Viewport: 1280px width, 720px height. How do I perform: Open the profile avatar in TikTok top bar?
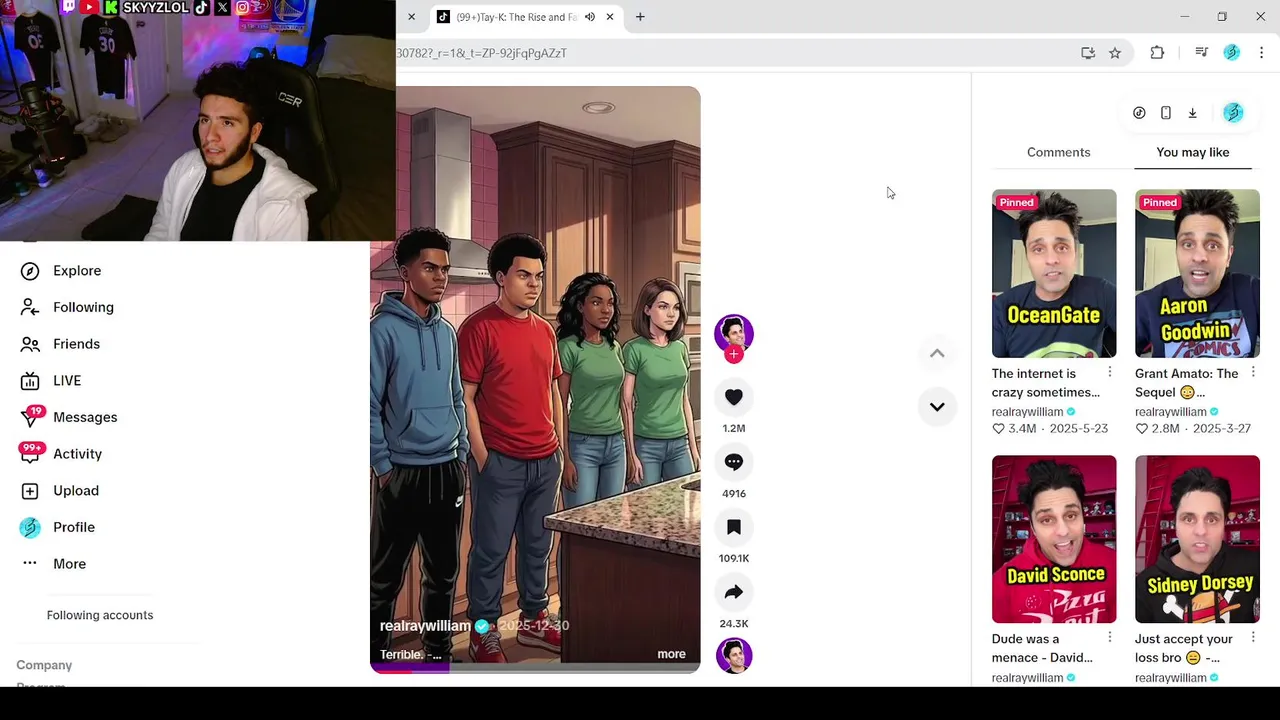1233,113
